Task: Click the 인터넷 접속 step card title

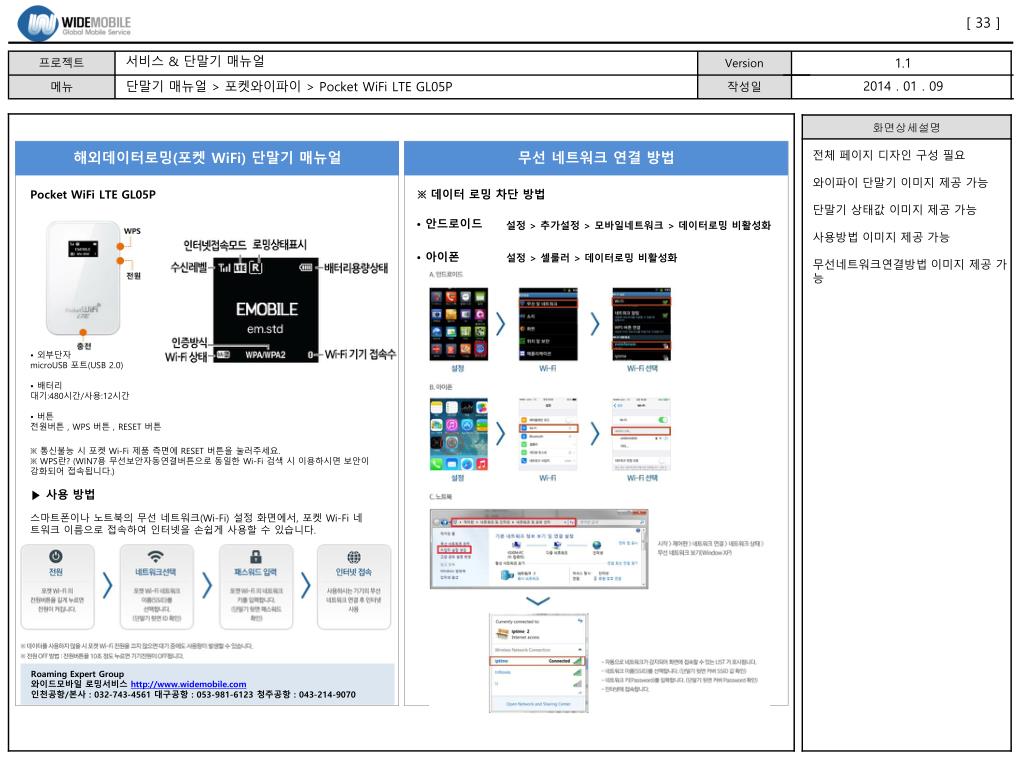Action: click(x=354, y=572)
